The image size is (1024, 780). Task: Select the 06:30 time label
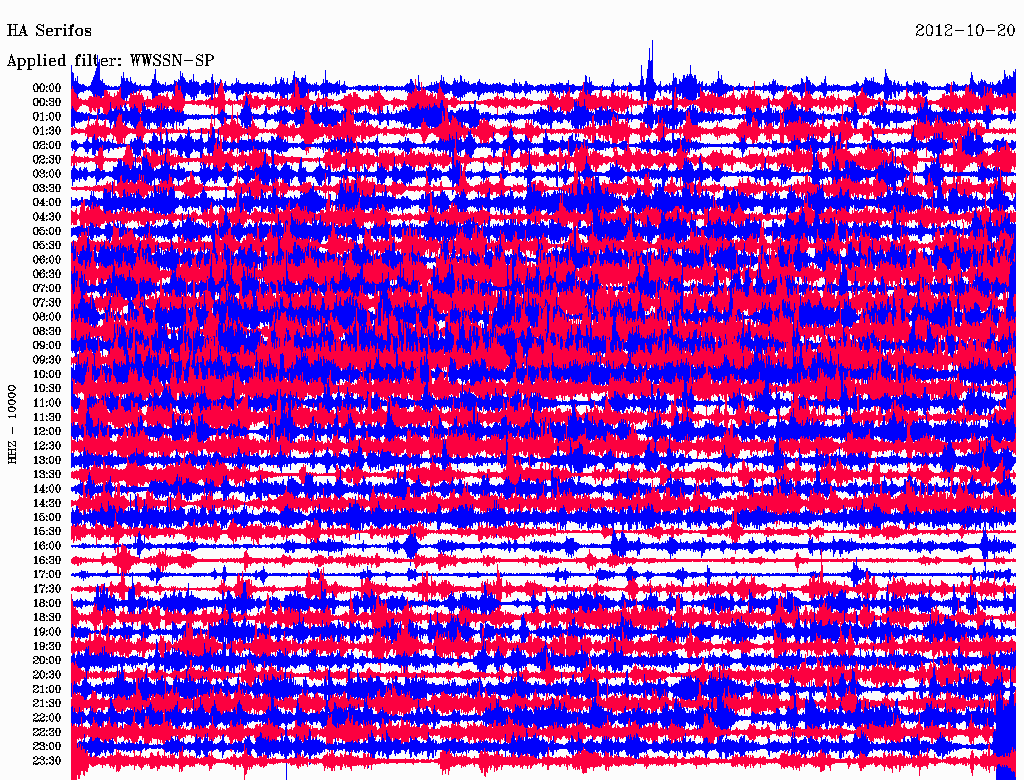[x=47, y=274]
